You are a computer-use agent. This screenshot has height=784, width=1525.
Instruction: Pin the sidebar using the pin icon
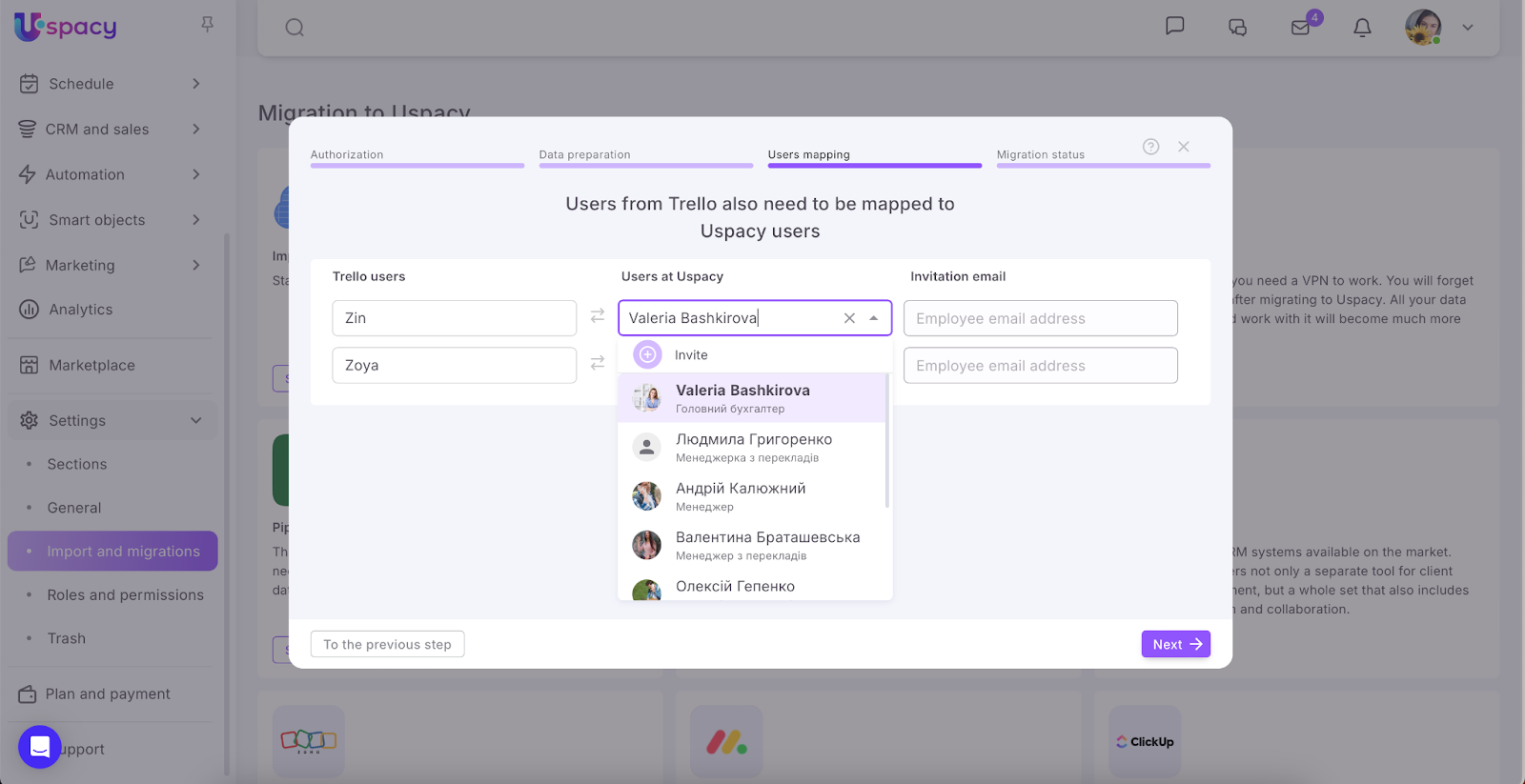207,25
